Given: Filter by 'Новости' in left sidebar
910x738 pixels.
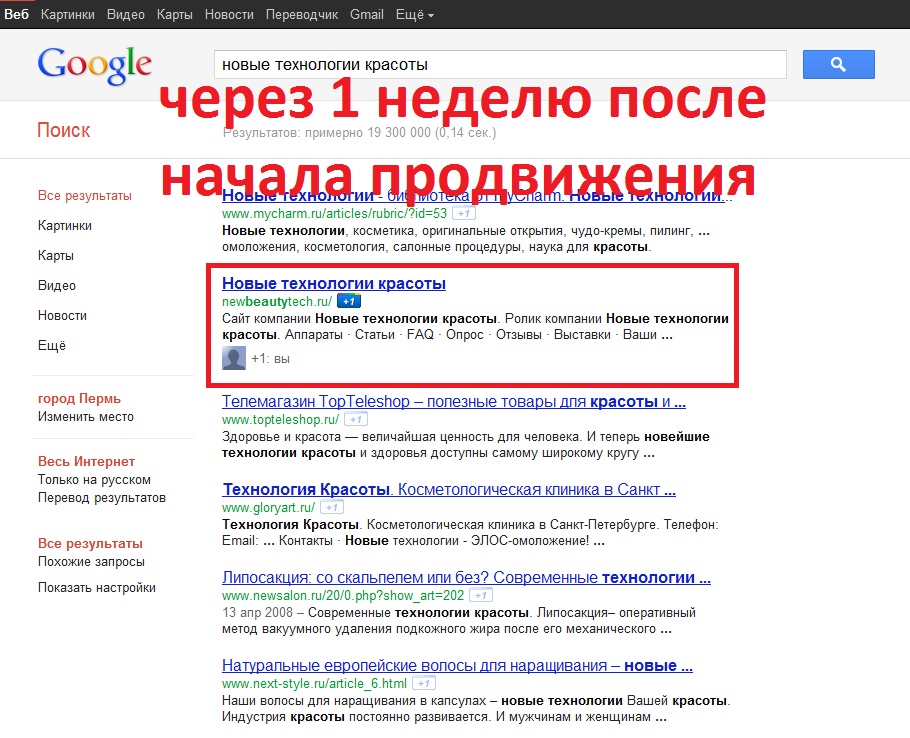Looking at the screenshot, I should tap(62, 316).
